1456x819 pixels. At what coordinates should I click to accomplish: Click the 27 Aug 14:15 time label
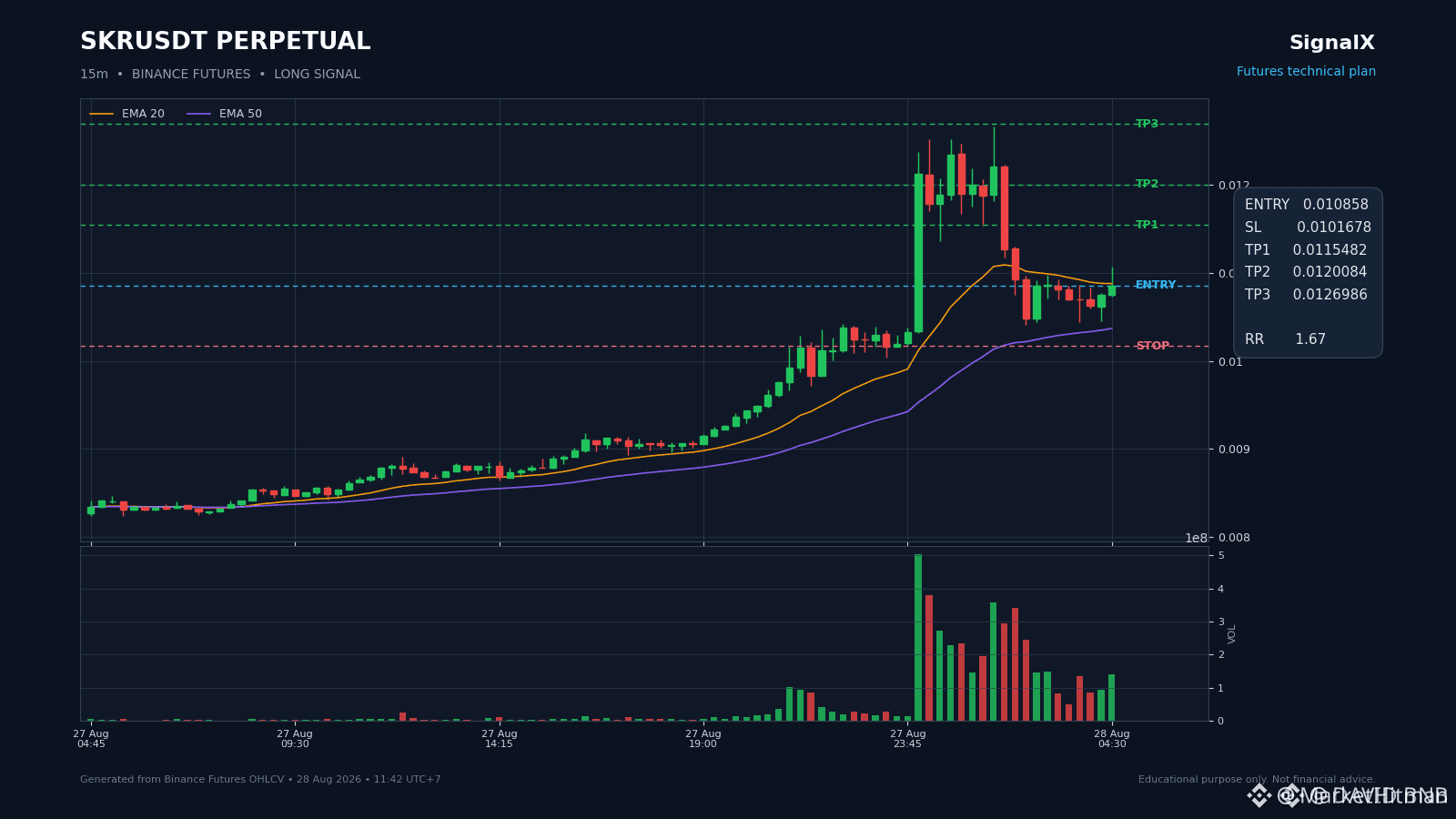[x=499, y=739]
